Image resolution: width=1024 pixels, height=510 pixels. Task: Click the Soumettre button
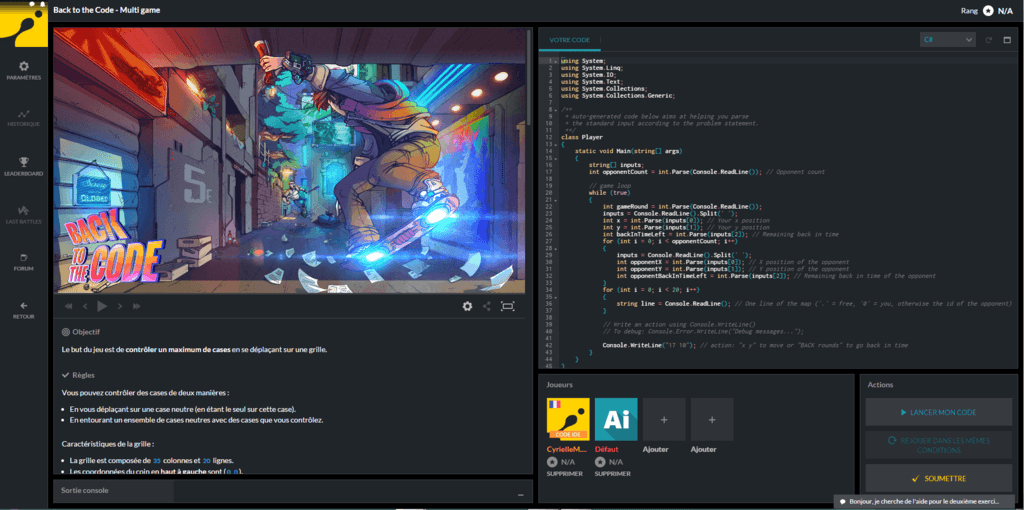[938, 479]
